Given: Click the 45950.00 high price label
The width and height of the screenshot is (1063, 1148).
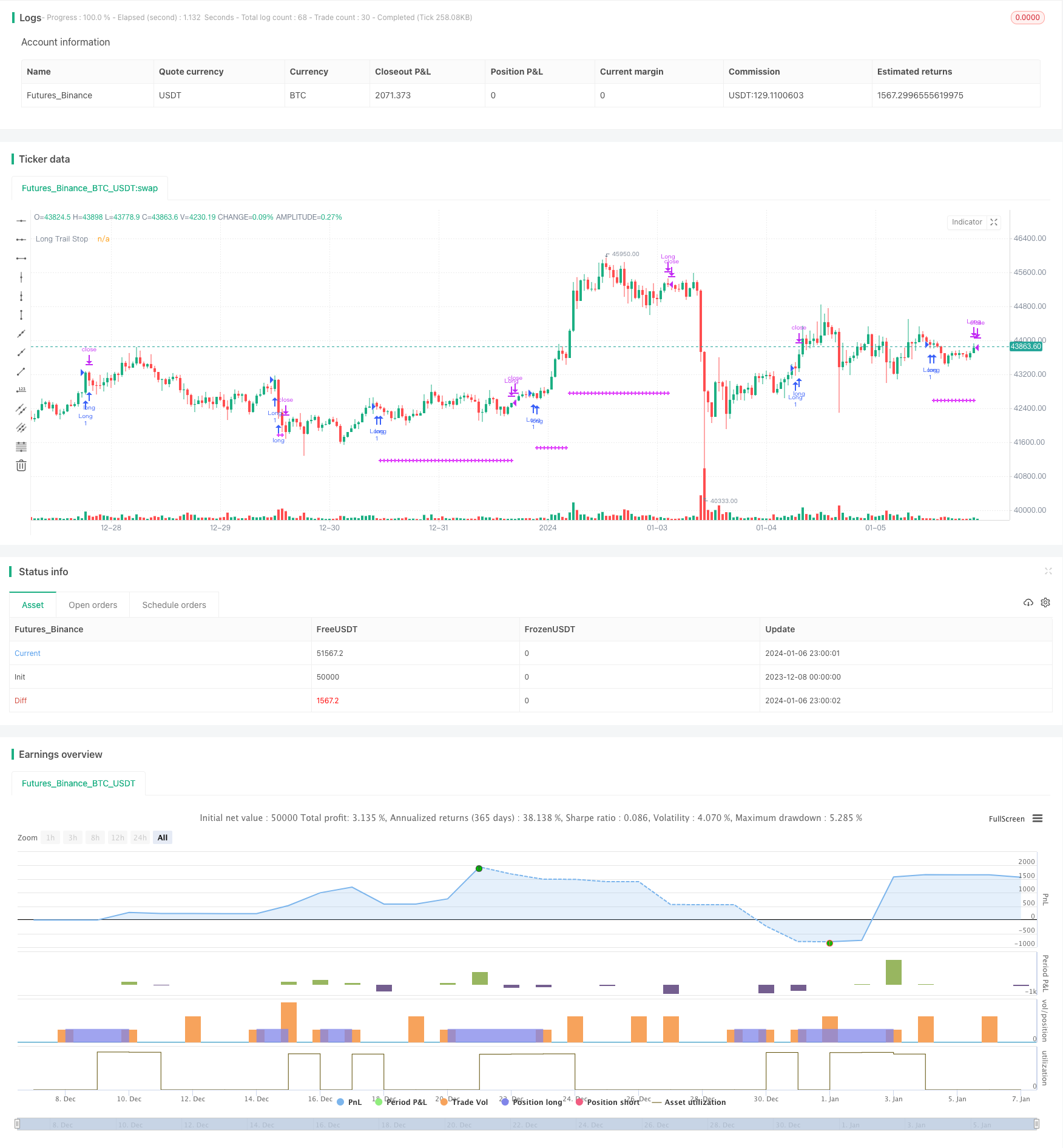Looking at the screenshot, I should click(x=626, y=254).
